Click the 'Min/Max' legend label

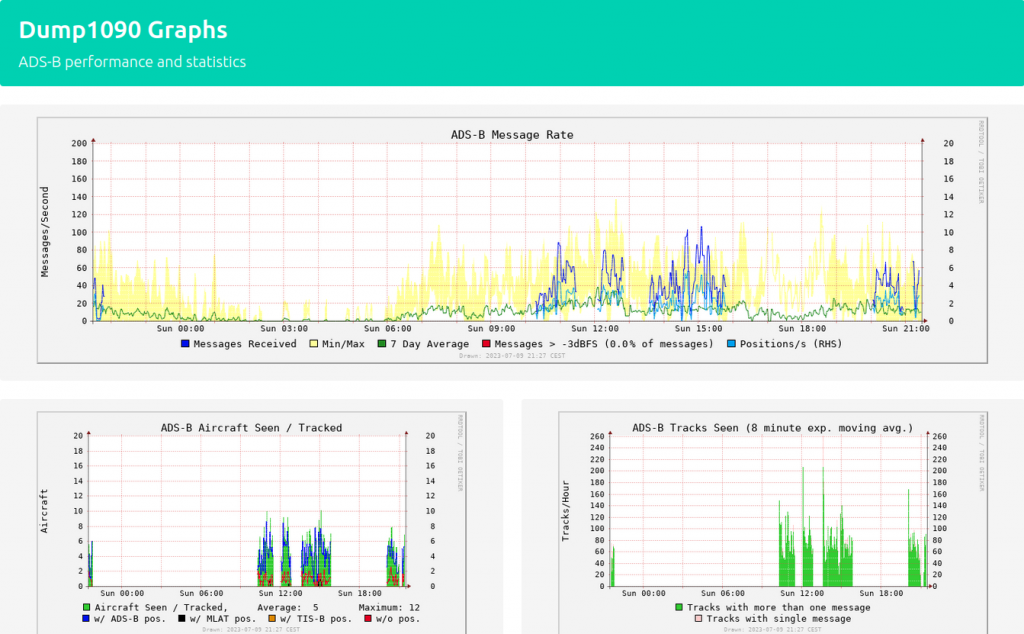click(x=344, y=343)
